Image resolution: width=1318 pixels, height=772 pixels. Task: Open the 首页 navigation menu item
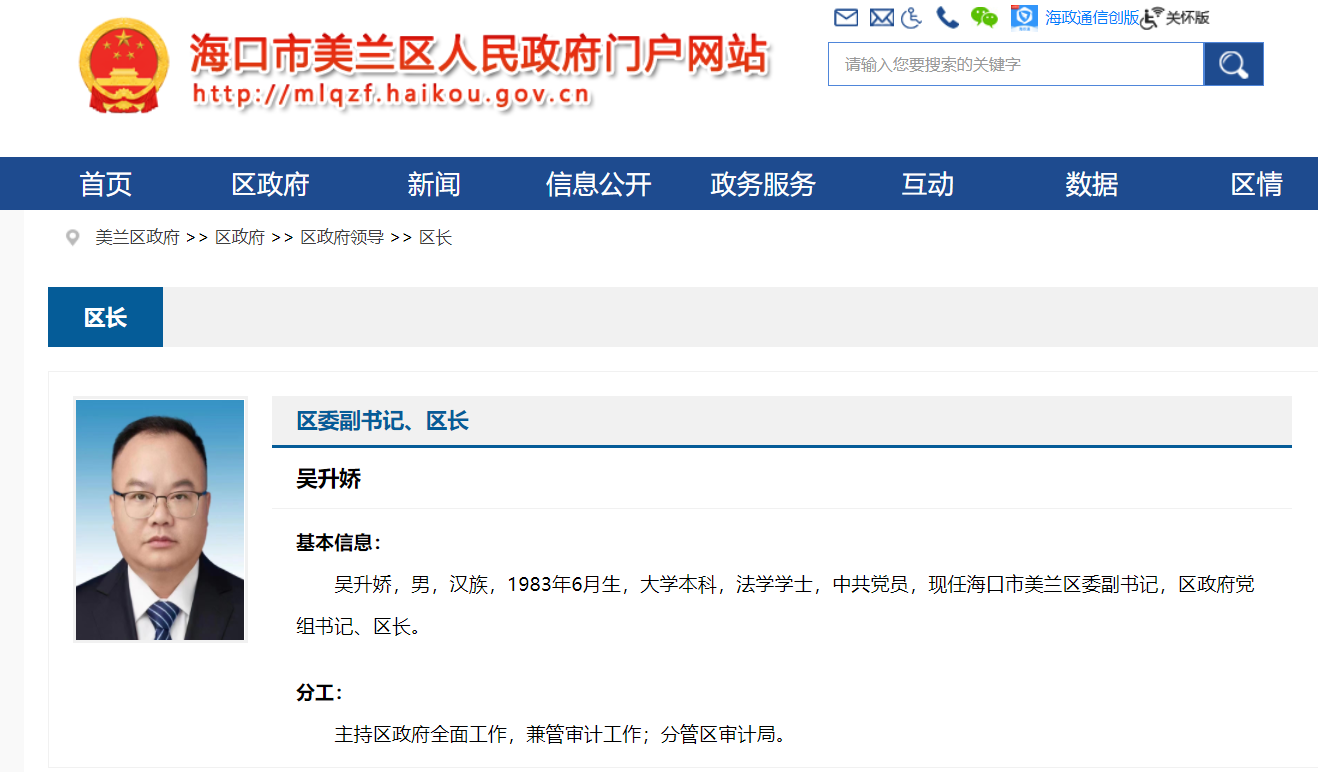(106, 184)
